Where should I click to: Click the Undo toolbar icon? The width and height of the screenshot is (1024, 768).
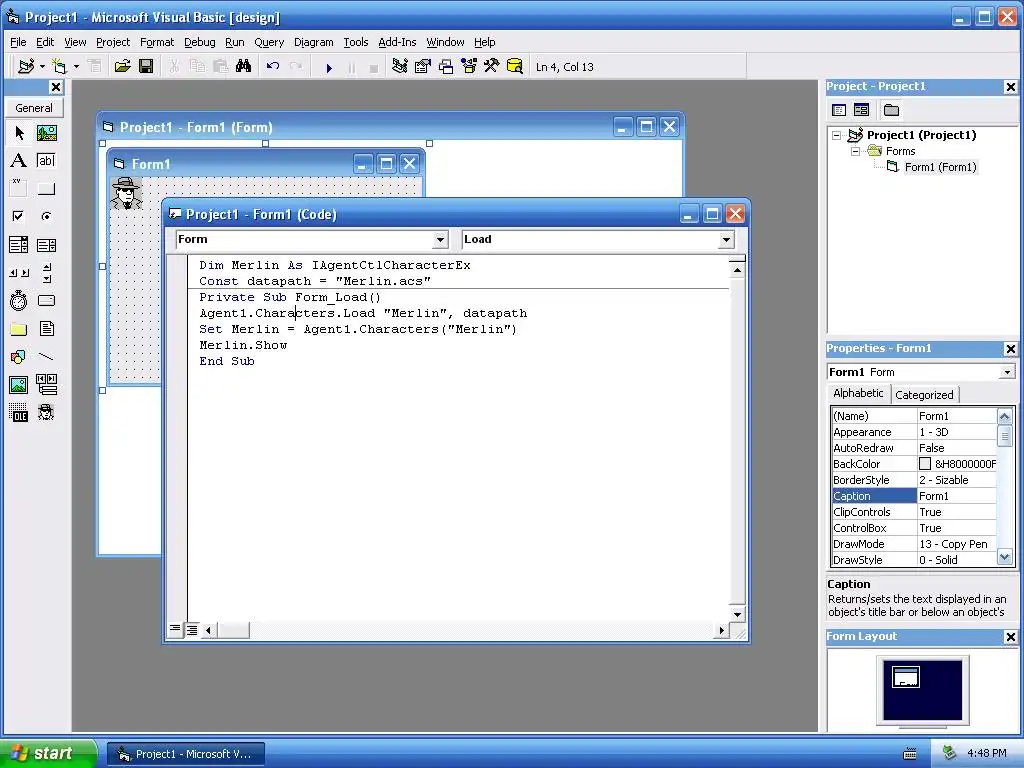pos(273,67)
